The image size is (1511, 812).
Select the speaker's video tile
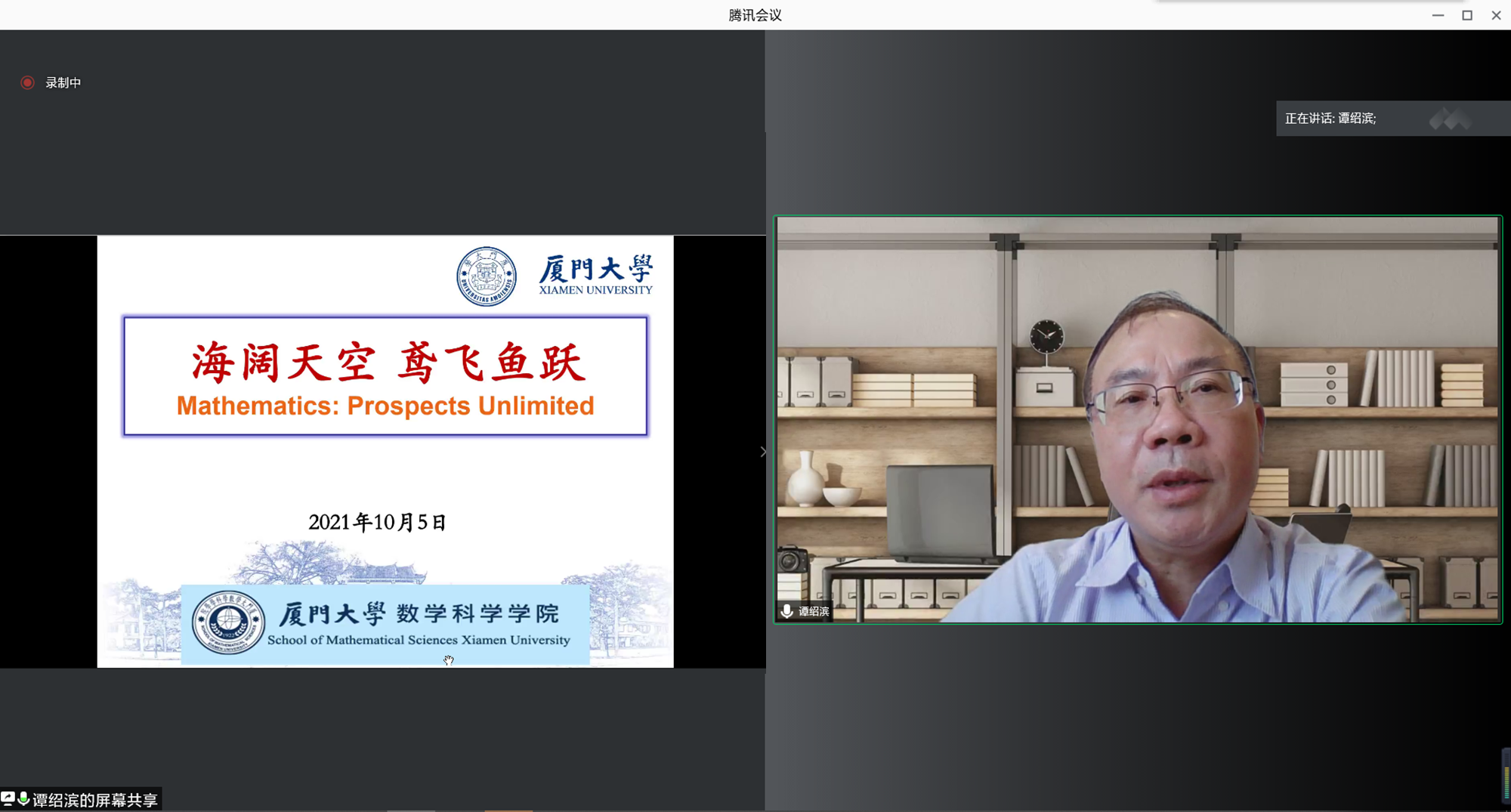[x=1137, y=419]
